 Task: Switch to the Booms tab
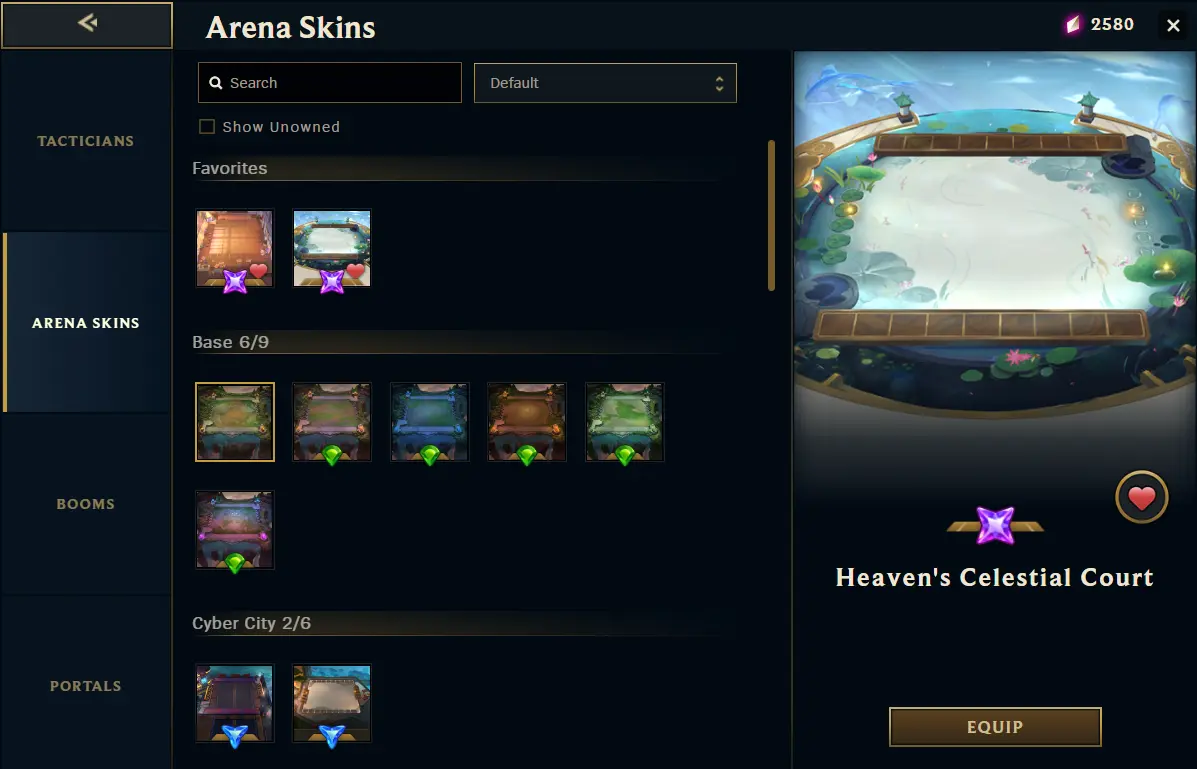[x=86, y=504]
